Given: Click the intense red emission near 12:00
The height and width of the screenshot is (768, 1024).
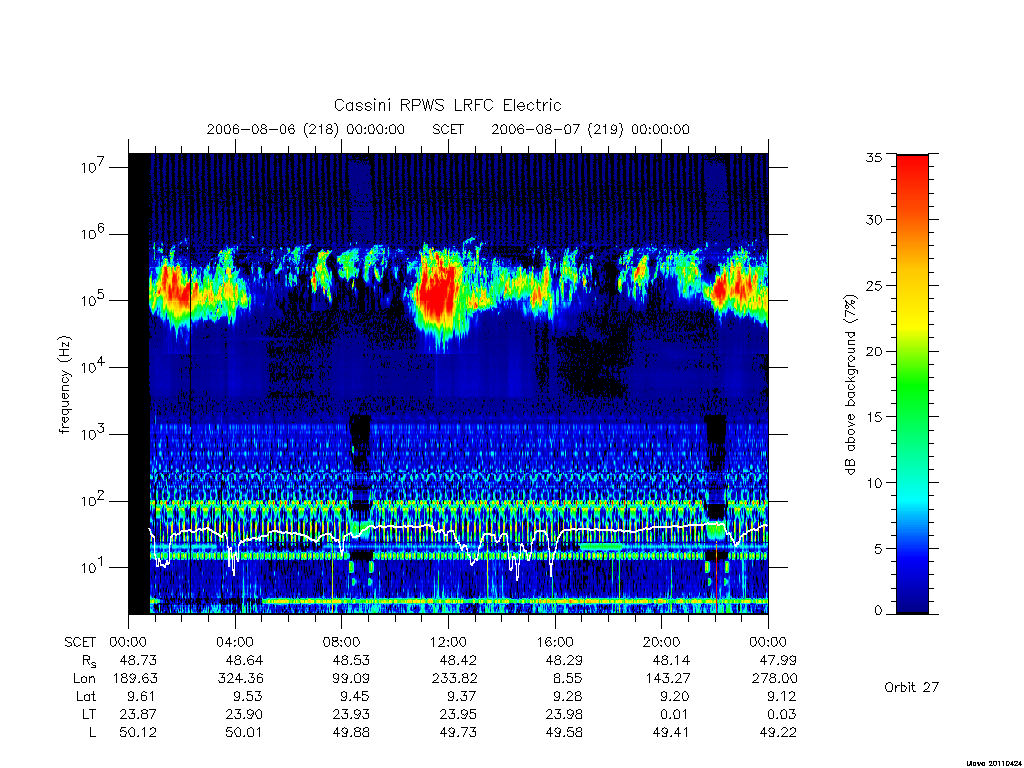Looking at the screenshot, I should 438,291.
